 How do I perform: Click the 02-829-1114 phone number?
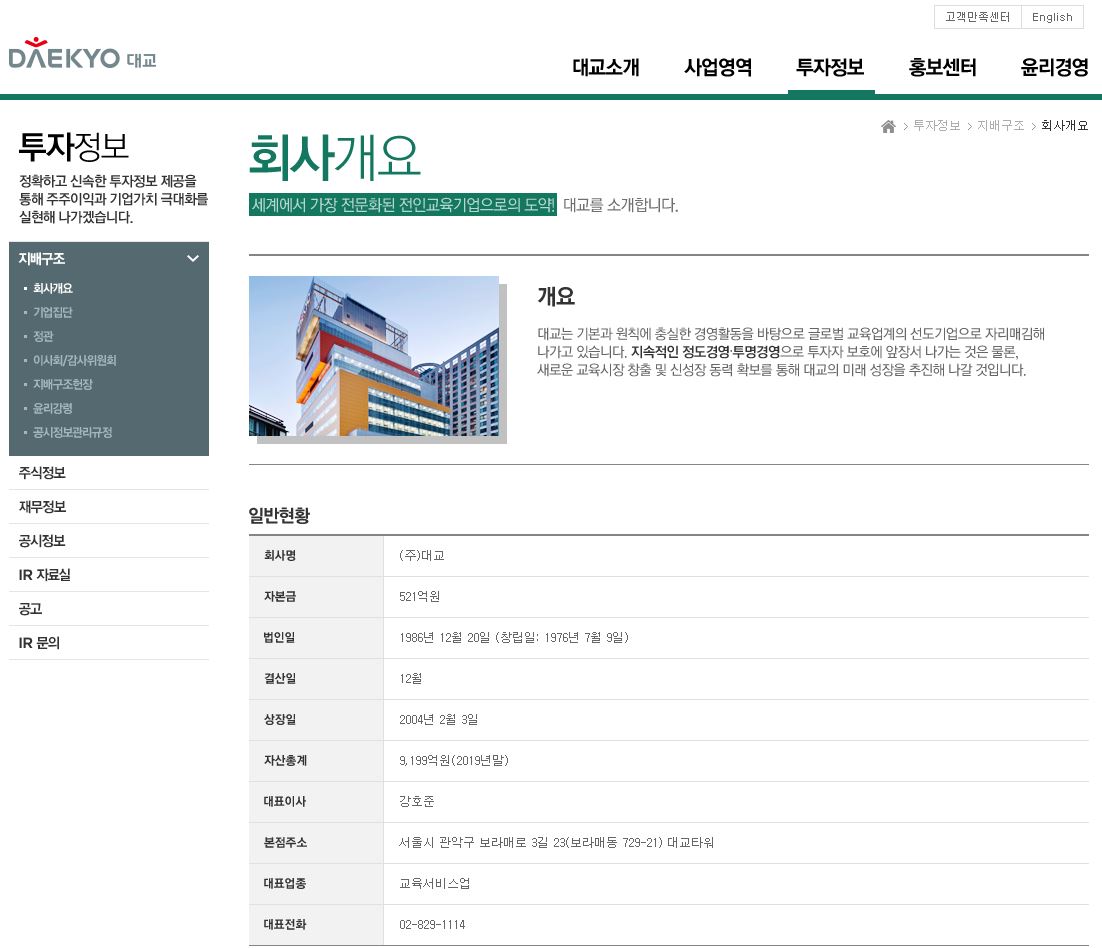(432, 924)
